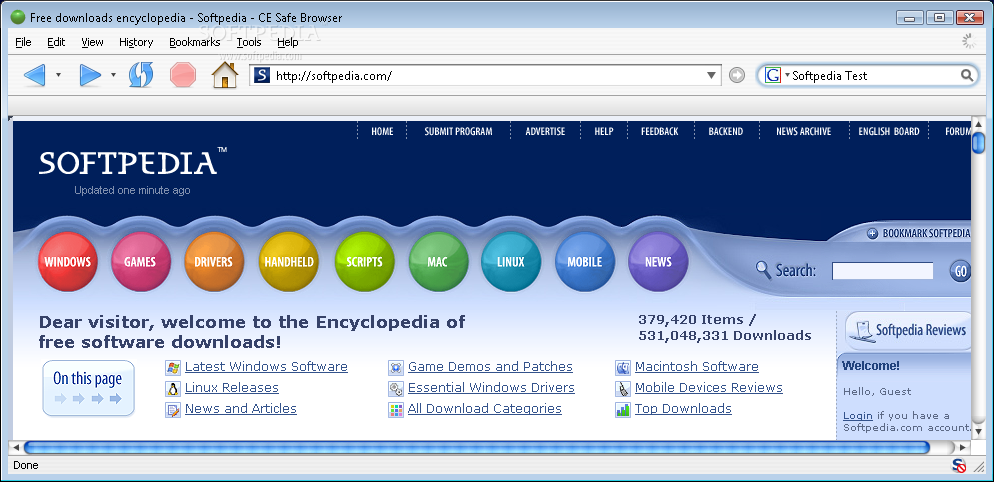Open the Essential Windows Drivers link
Image resolution: width=994 pixels, height=482 pixels.
(x=491, y=388)
